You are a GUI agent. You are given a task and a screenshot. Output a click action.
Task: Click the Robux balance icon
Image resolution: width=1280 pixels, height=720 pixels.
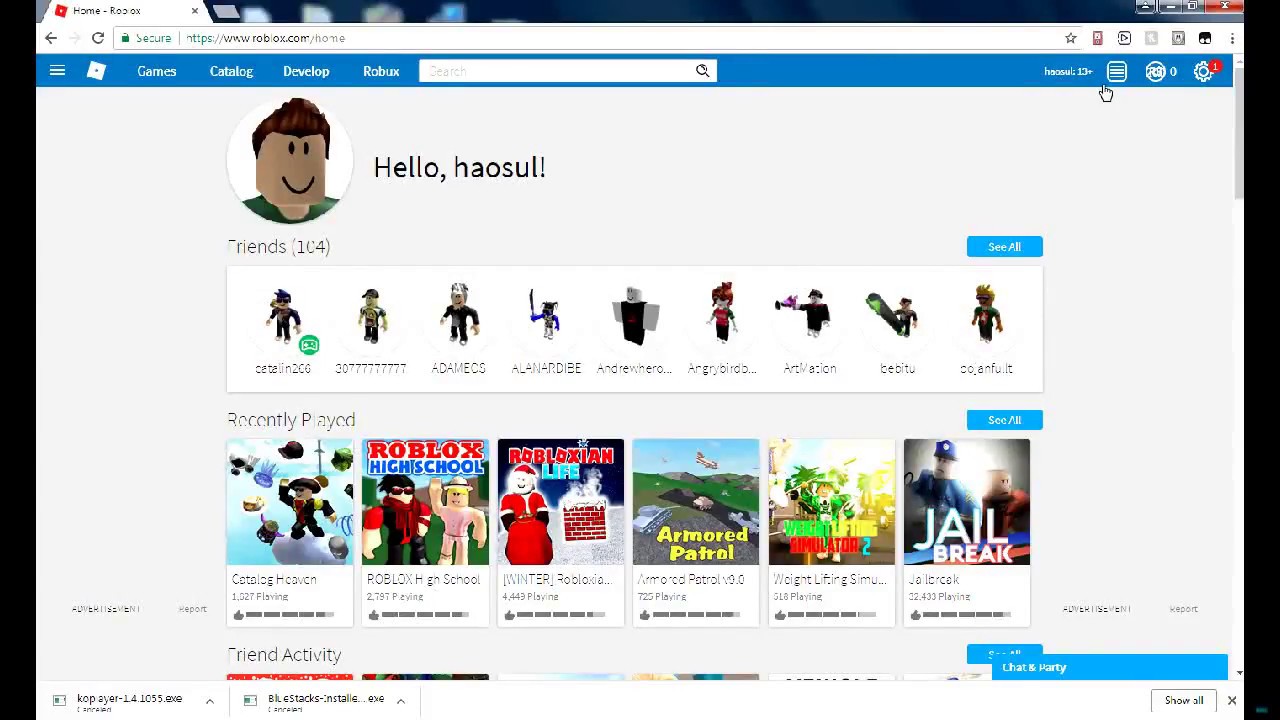[x=1155, y=71]
